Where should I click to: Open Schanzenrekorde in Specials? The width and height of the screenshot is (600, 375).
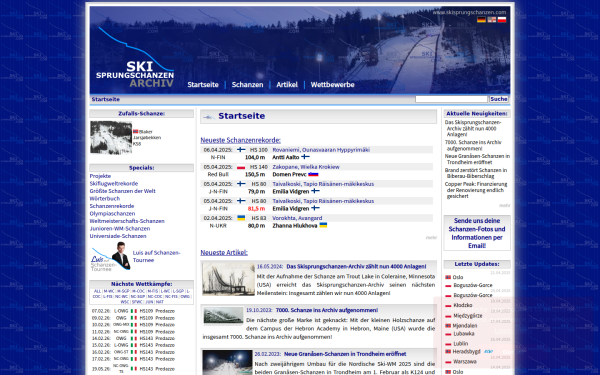112,206
